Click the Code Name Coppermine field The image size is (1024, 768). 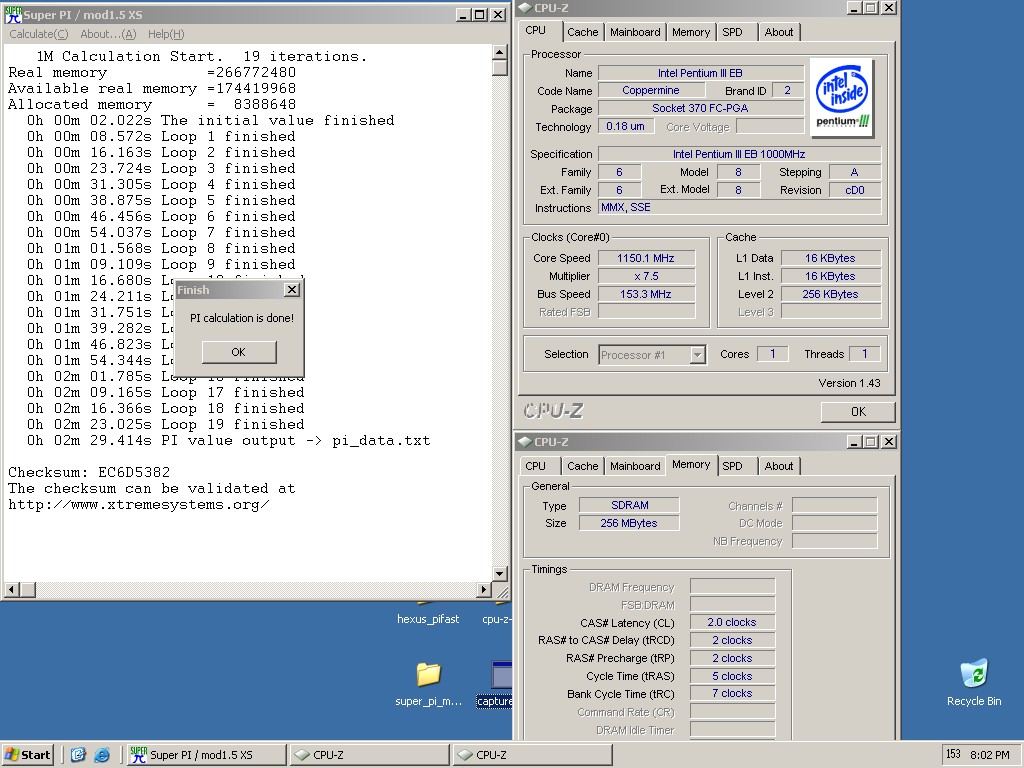[x=650, y=90]
